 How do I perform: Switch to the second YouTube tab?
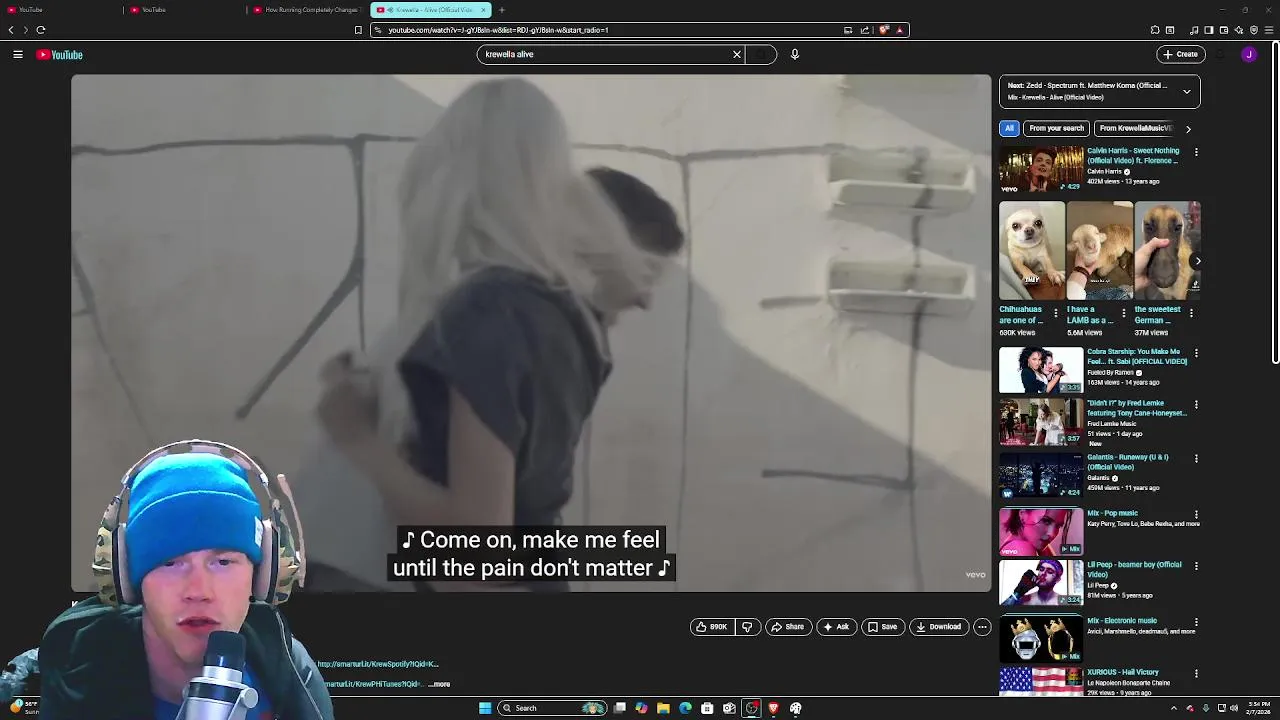pyautogui.click(x=184, y=10)
